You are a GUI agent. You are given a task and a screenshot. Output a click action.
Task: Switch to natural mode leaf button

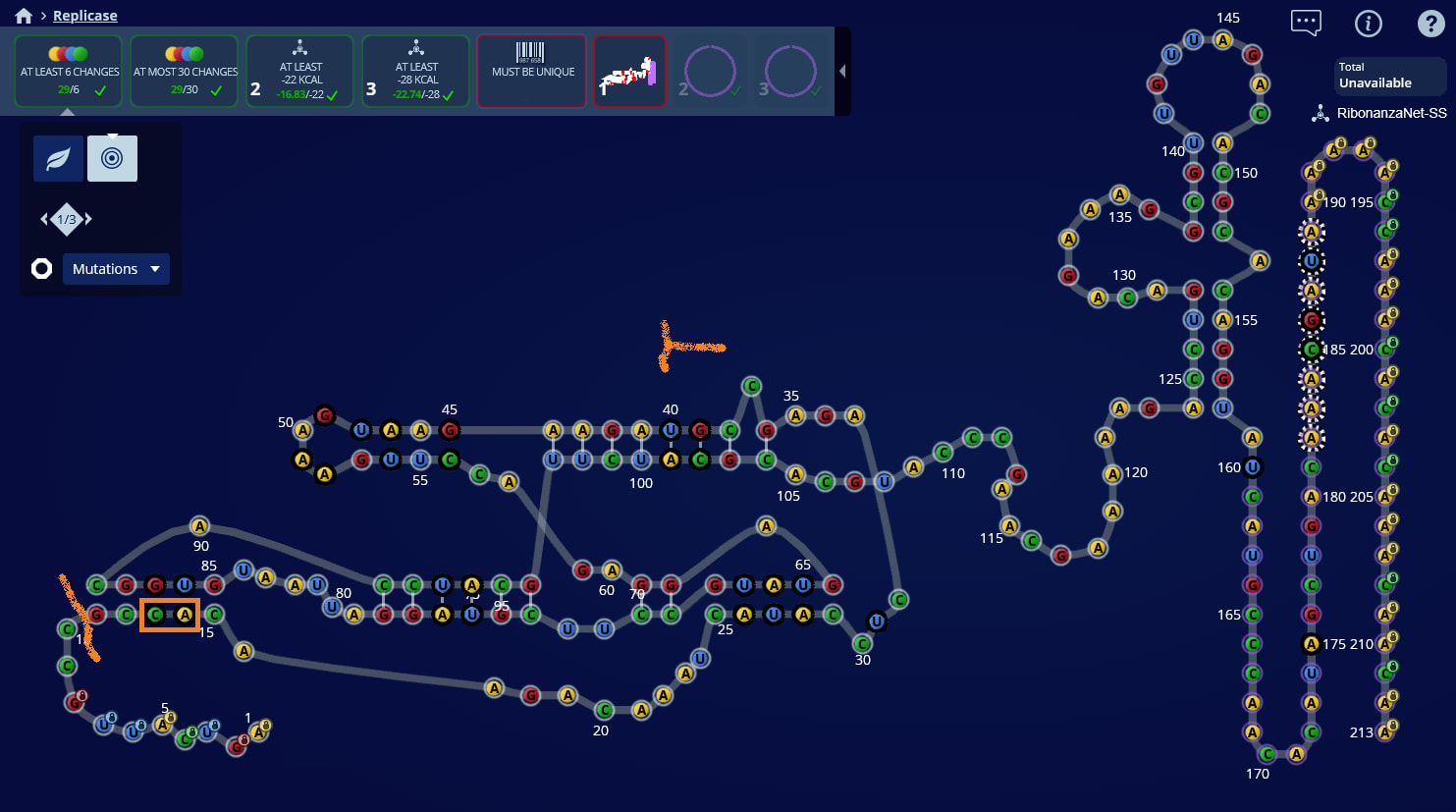(58, 158)
